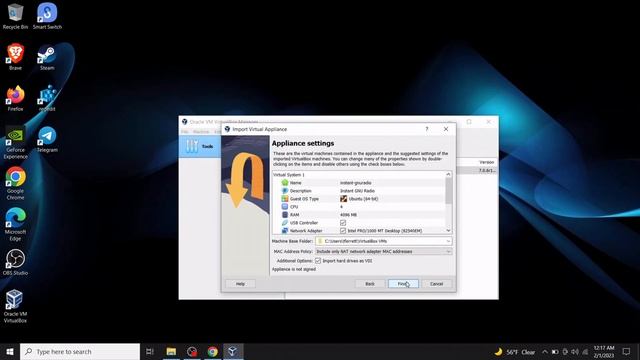The image size is (640, 360).
Task: Select the instant-gnuradio name value
Action: (356, 183)
